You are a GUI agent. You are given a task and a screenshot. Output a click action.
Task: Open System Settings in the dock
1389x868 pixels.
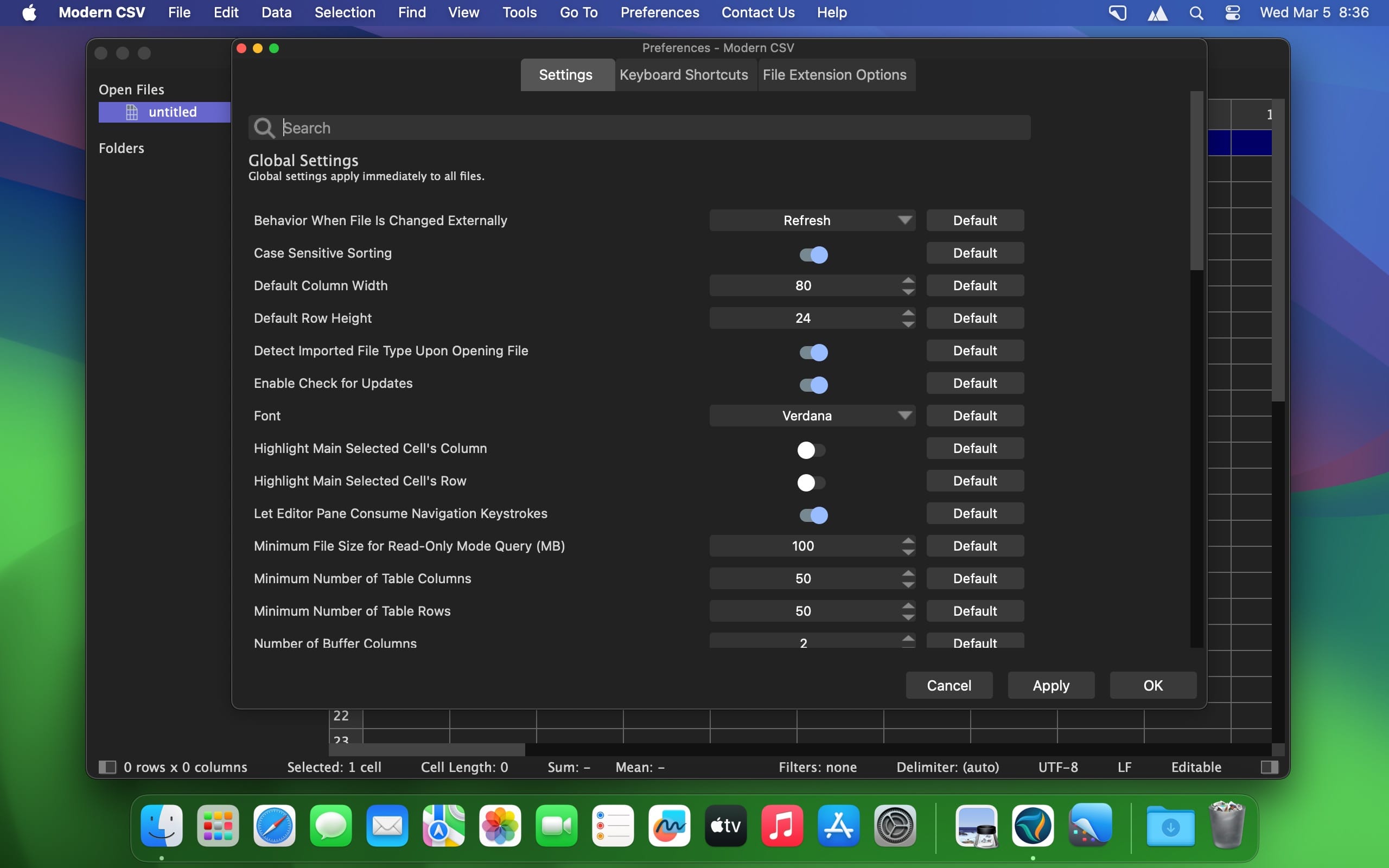895,826
